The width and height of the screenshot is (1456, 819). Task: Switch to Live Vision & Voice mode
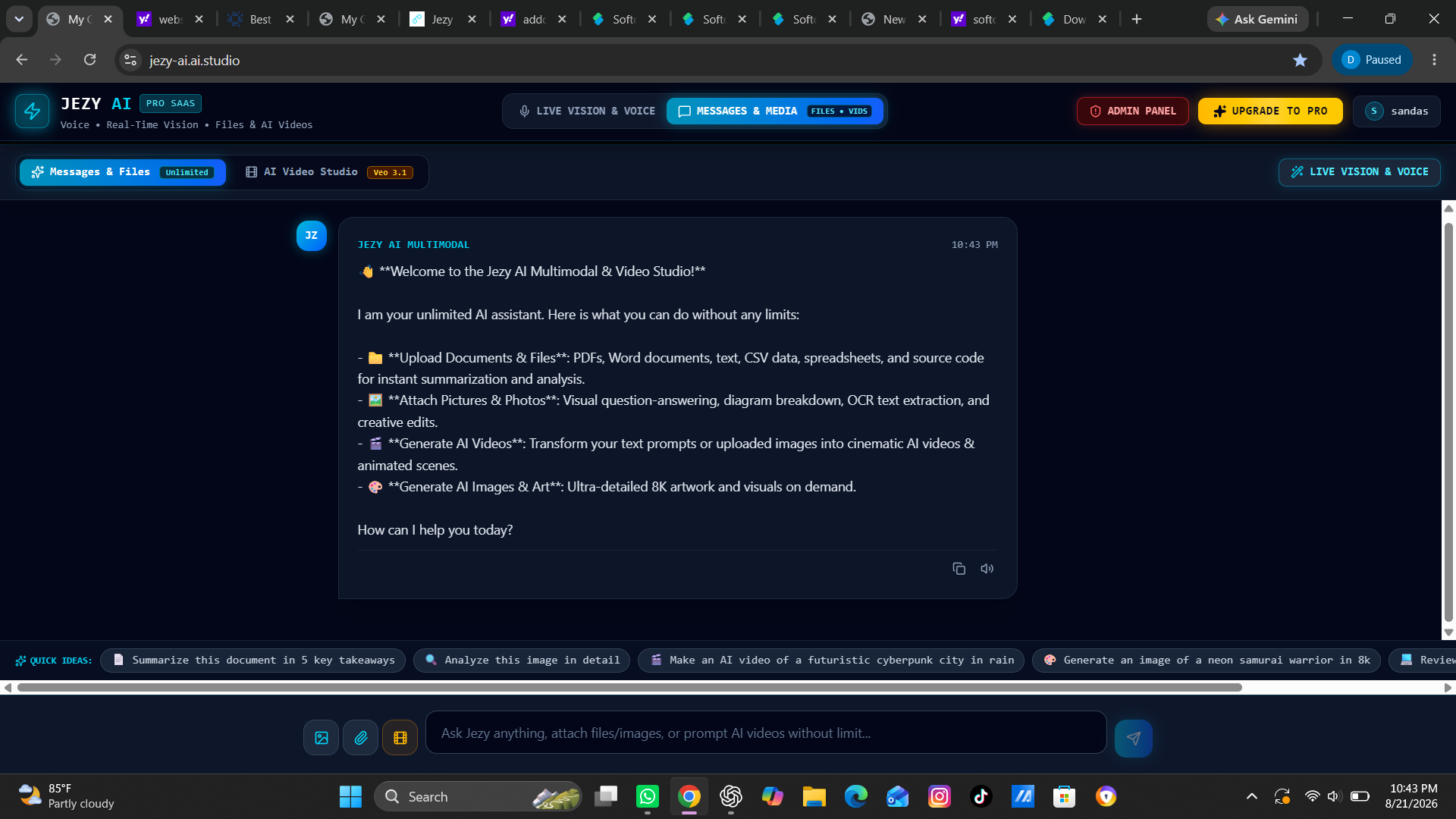(x=587, y=111)
